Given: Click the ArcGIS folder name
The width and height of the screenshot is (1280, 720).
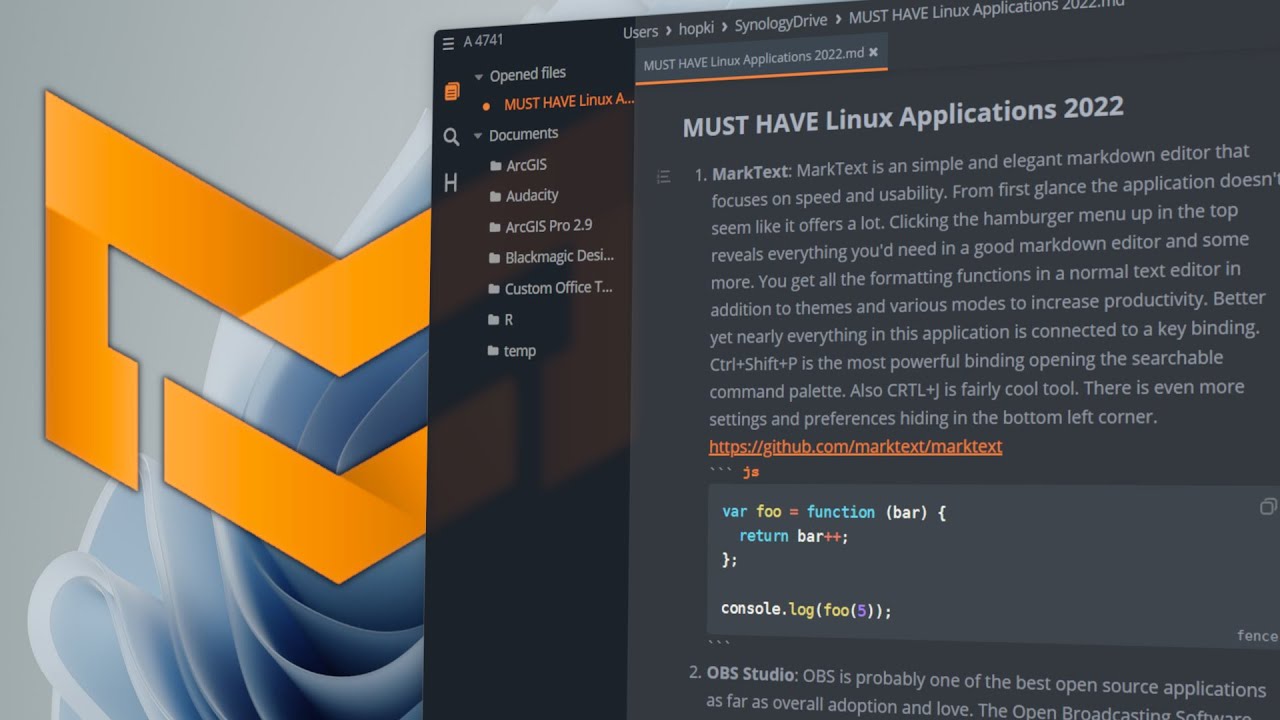Looking at the screenshot, I should click(526, 165).
